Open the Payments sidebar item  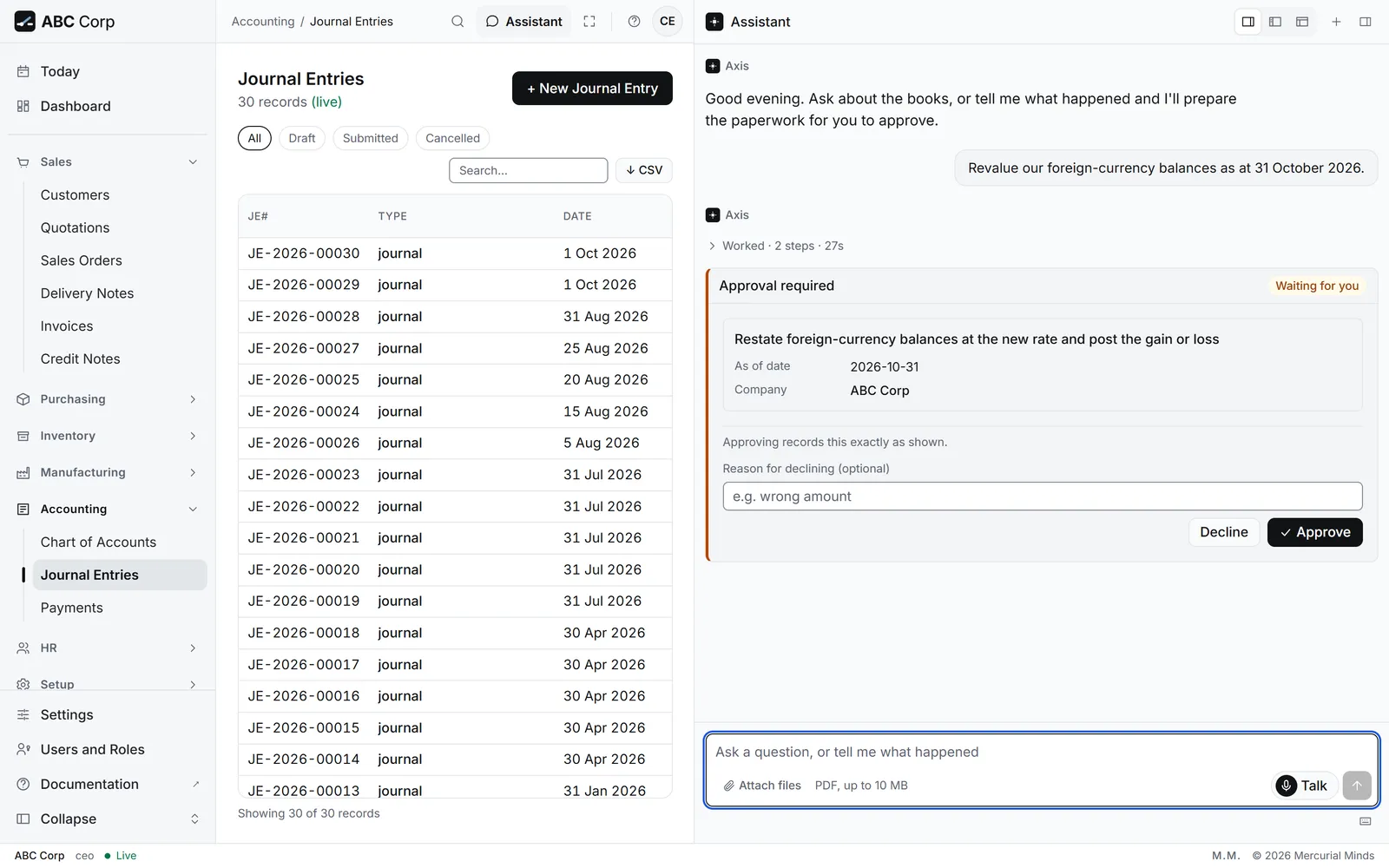click(x=72, y=608)
